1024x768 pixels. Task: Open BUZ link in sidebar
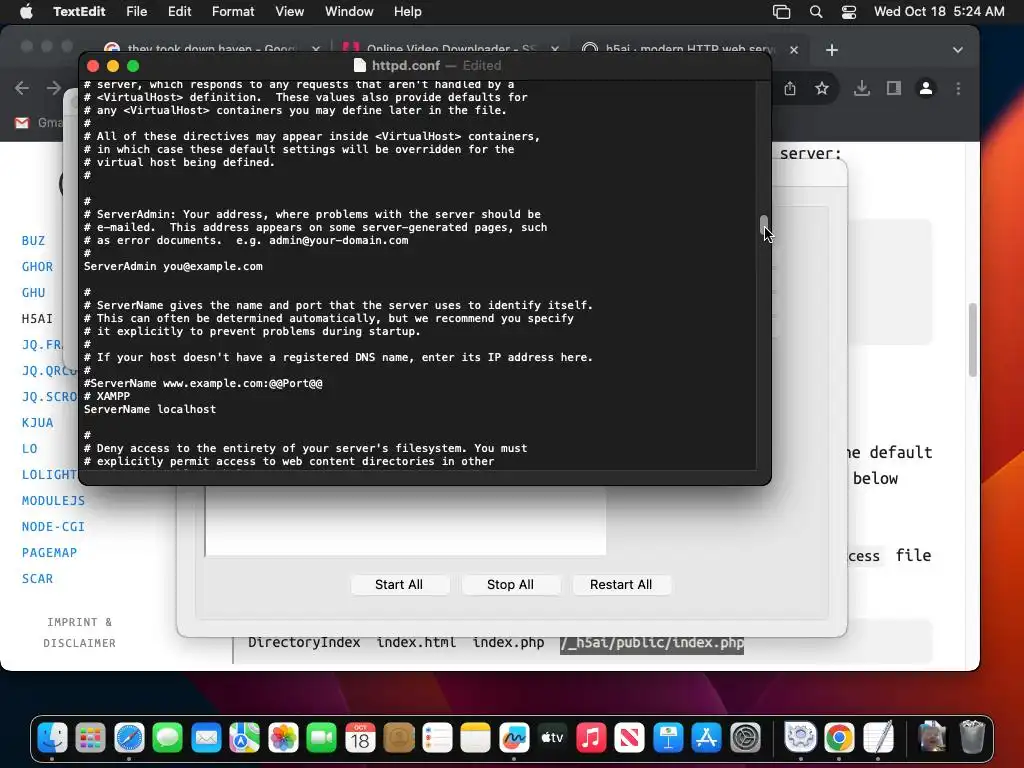[x=33, y=240]
